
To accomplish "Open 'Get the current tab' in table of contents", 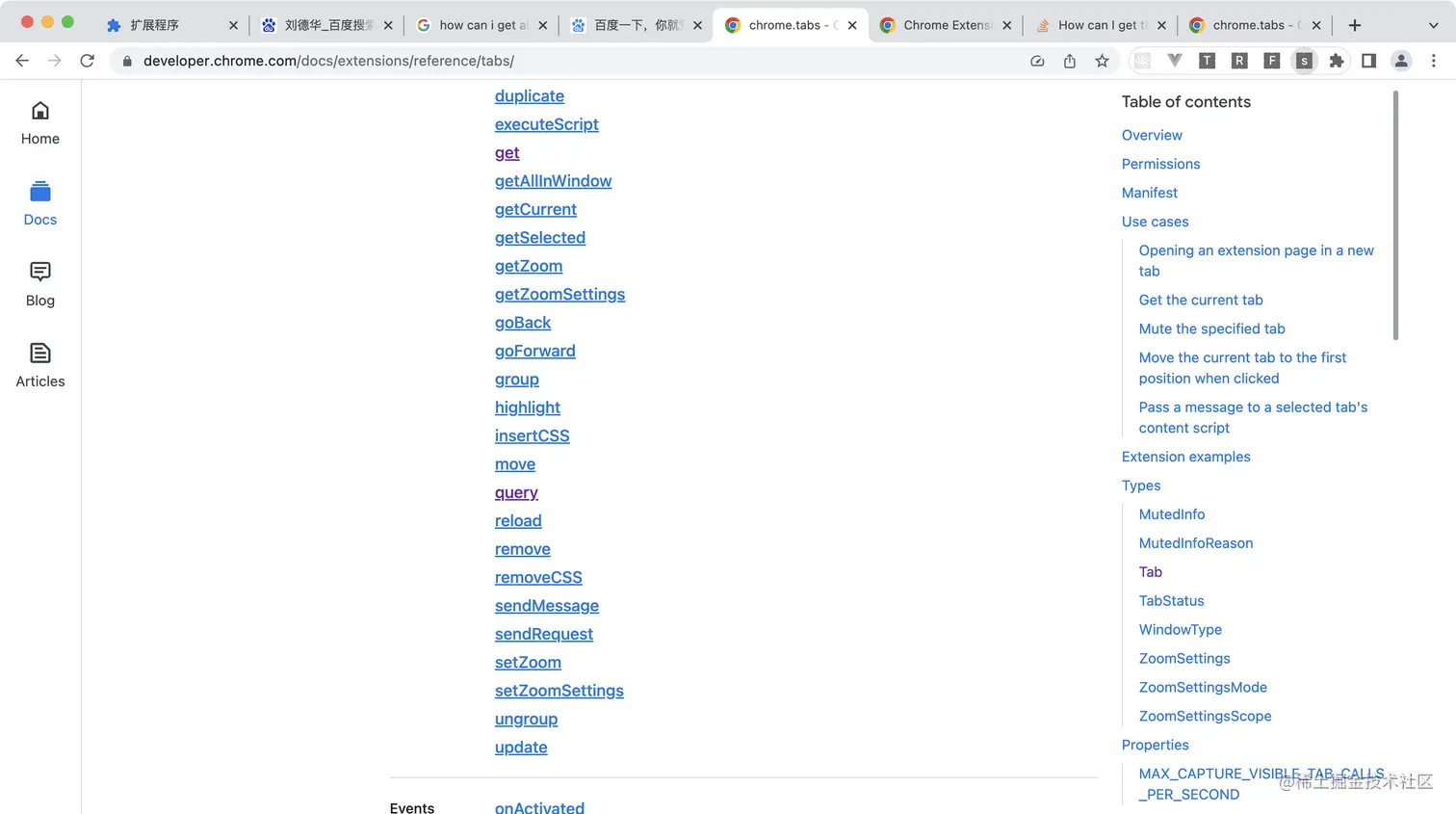I will [1201, 300].
